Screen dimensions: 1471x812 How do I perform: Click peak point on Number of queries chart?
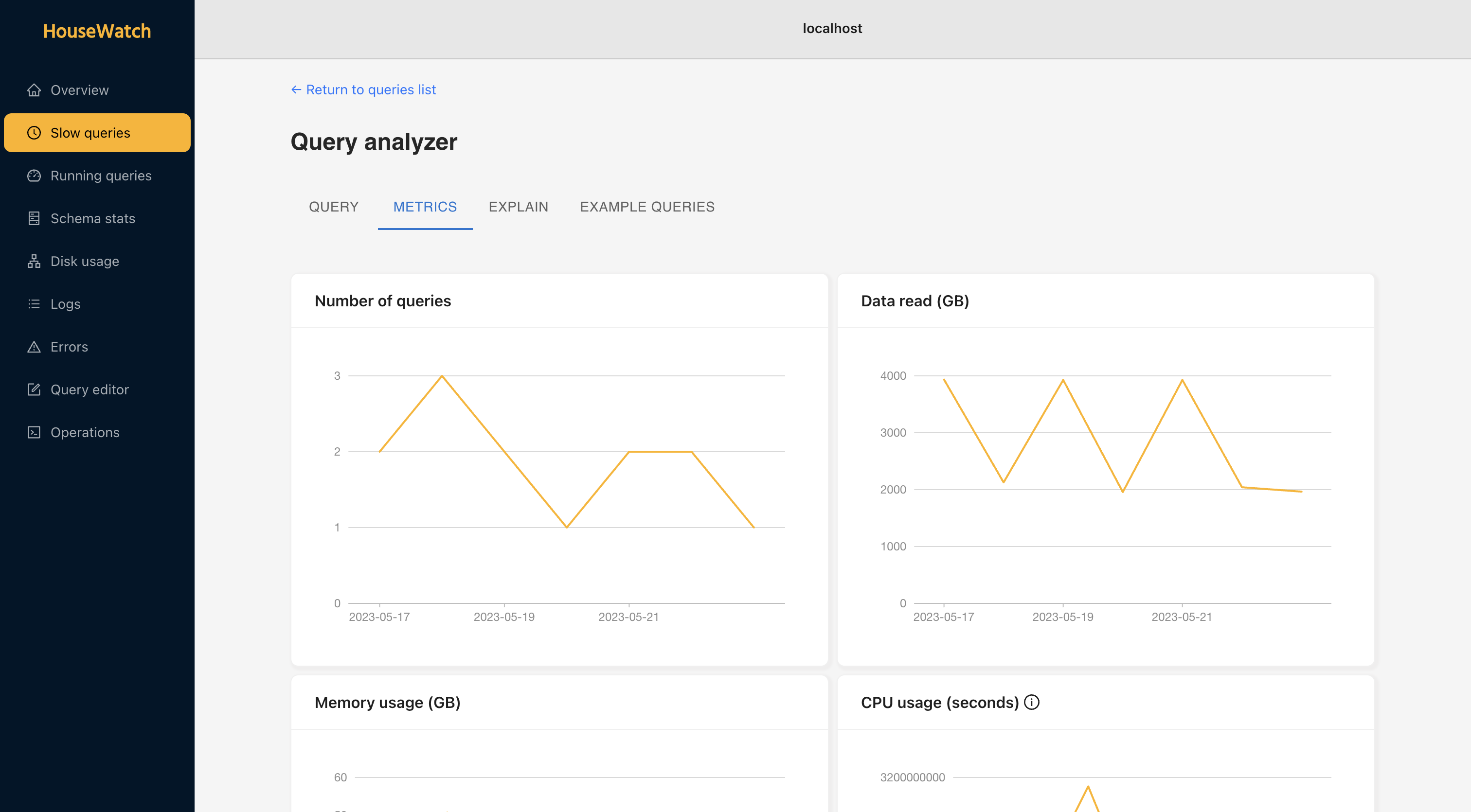point(442,376)
